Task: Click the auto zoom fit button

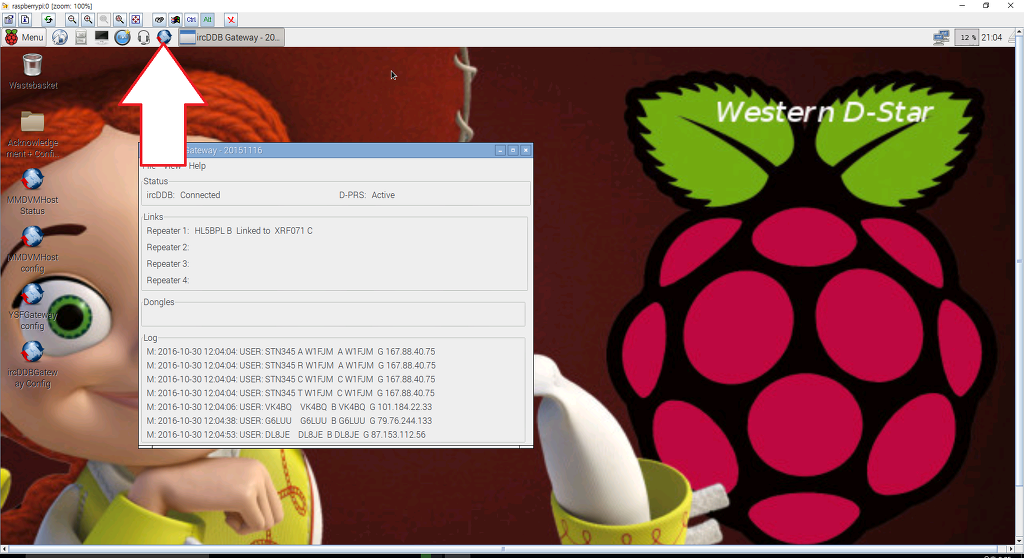Action: pyautogui.click(x=120, y=20)
